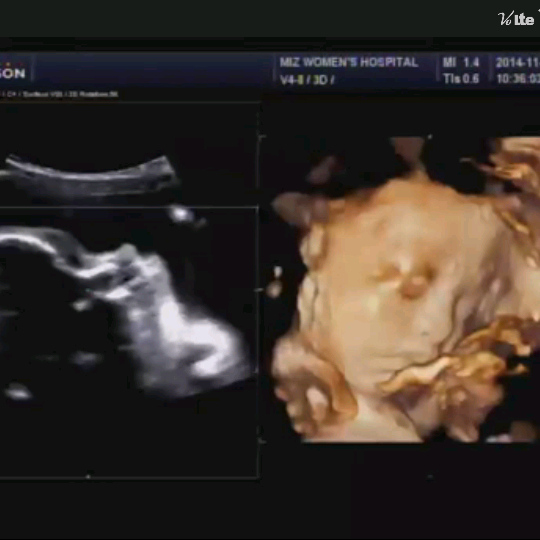Click the ROI box top edge in 2D view
540x540 pixels.
coord(129,207)
